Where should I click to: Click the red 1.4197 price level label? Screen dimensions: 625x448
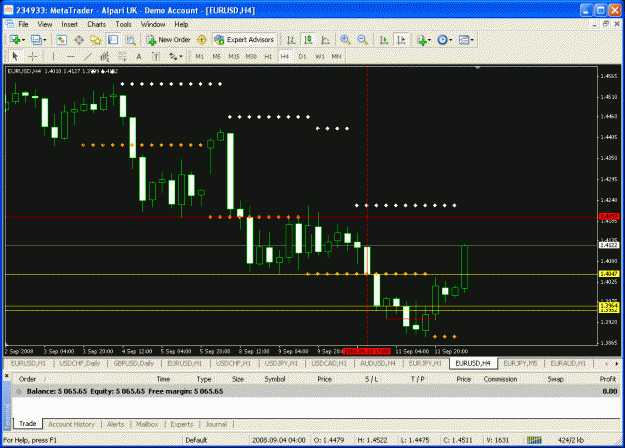tap(609, 217)
